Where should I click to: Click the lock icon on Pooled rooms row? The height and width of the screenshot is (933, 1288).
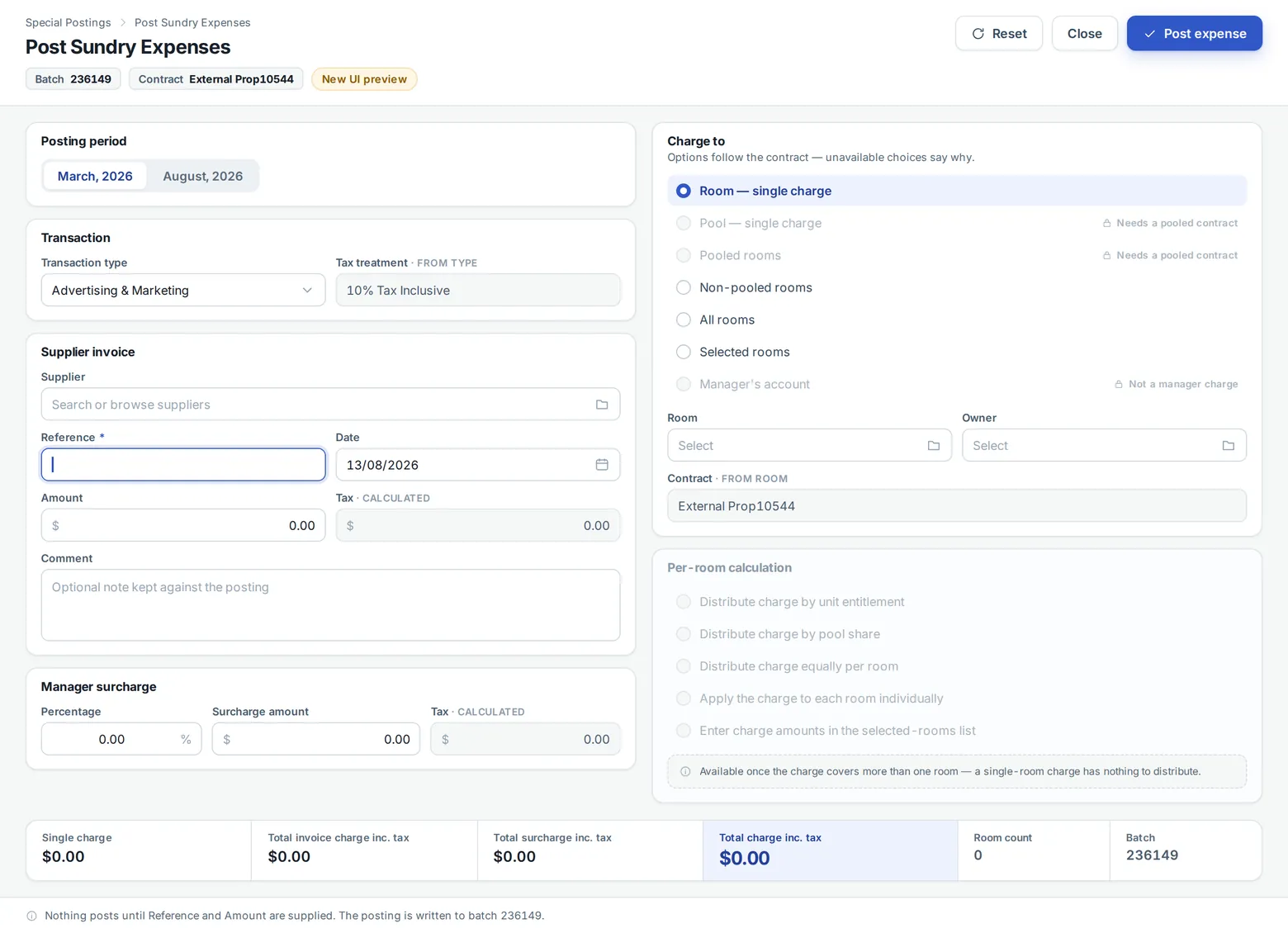pos(1107,255)
